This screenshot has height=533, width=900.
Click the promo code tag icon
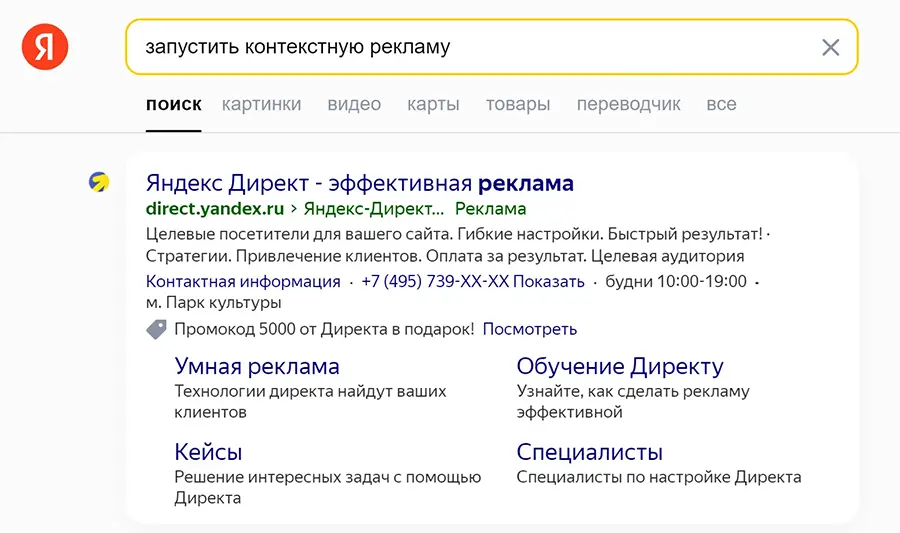[x=156, y=329]
